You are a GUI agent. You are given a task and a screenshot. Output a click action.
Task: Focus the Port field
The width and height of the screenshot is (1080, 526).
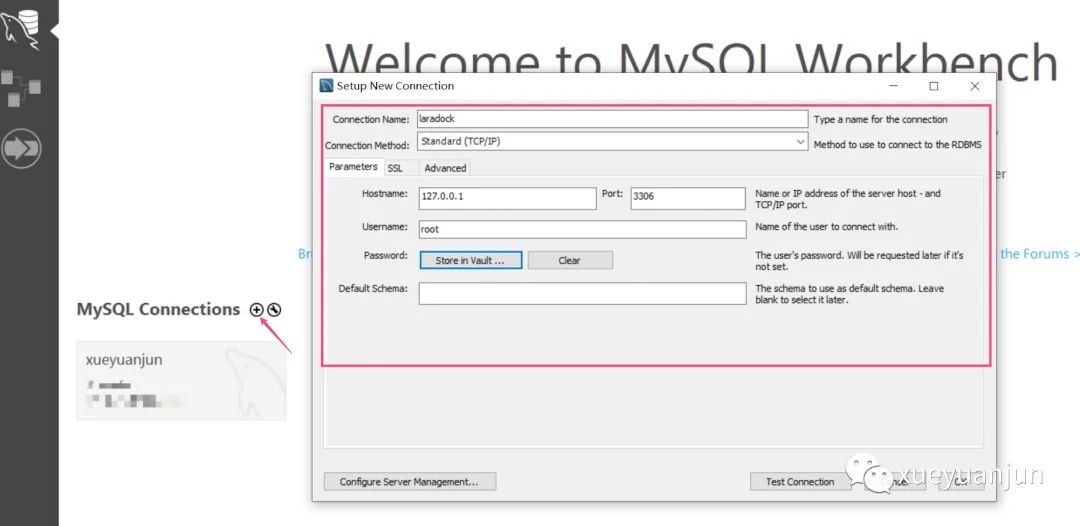687,198
